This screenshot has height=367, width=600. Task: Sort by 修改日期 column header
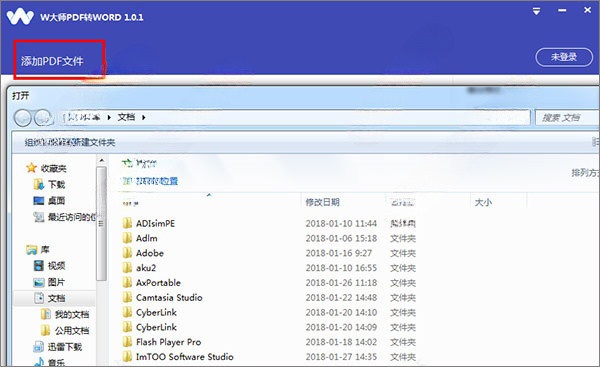[322, 202]
